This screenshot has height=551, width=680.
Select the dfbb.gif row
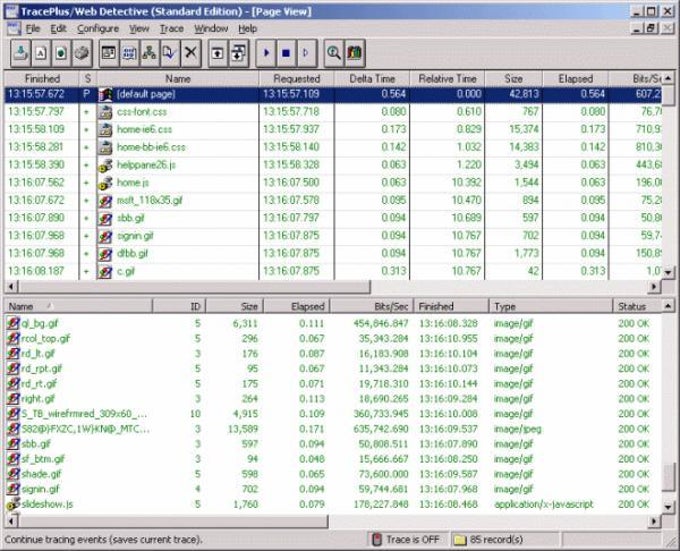point(333,253)
